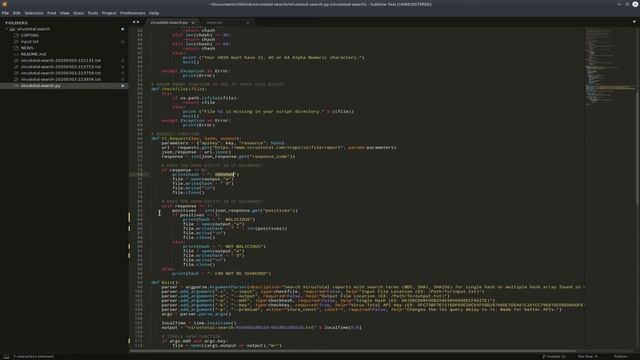Close the second editor tab

coord(247,23)
